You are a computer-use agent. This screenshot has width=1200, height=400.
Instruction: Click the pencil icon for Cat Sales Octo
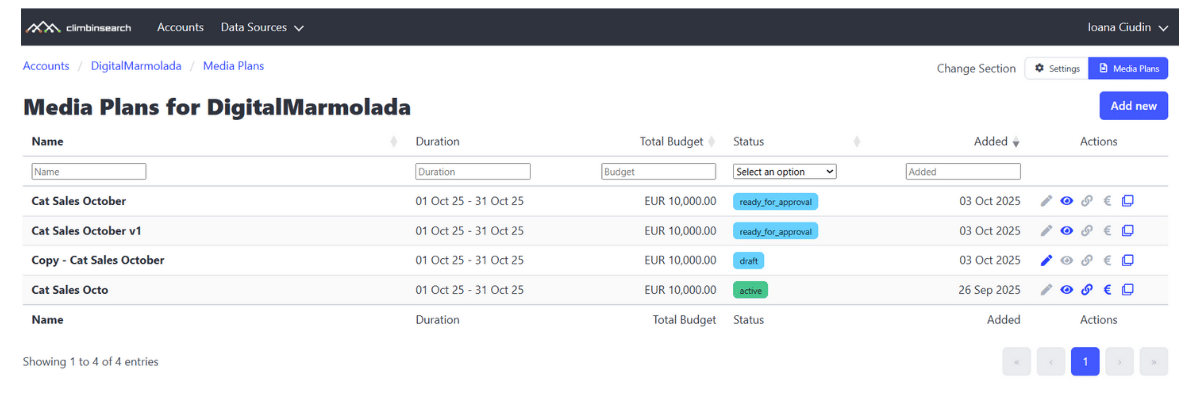(x=1046, y=290)
